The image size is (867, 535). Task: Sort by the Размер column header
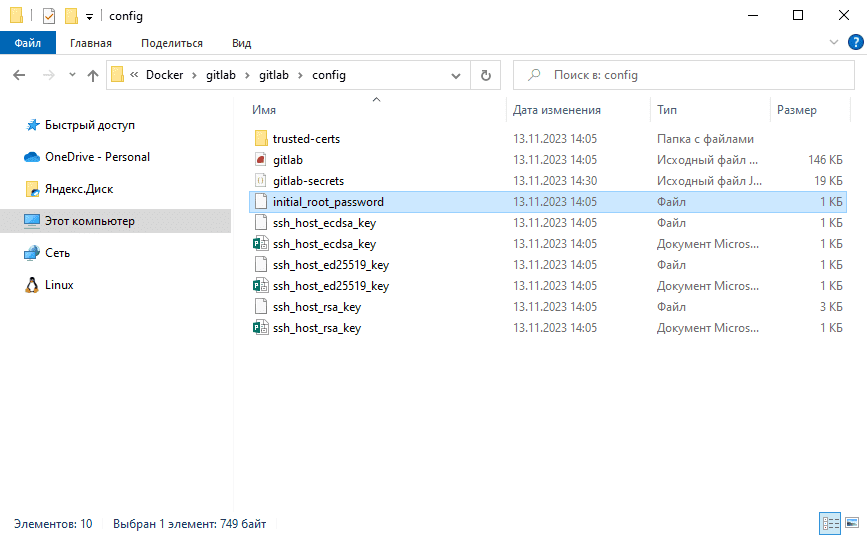tap(796, 110)
